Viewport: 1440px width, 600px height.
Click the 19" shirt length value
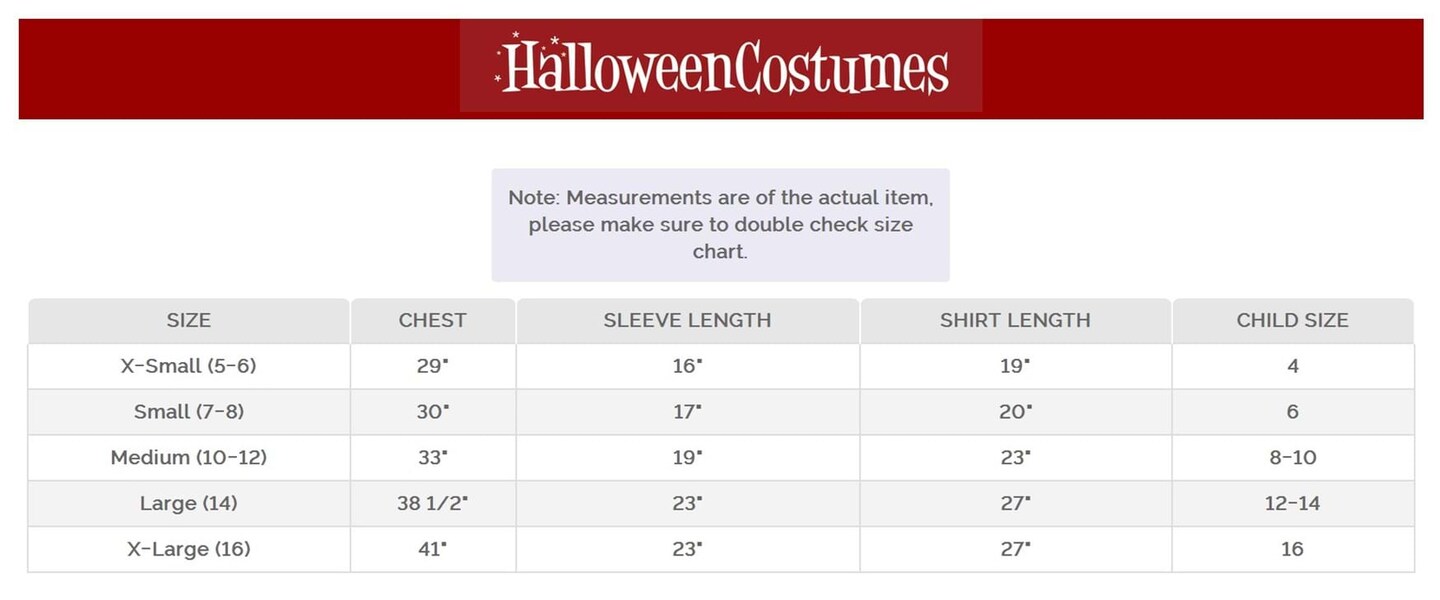tap(1015, 366)
